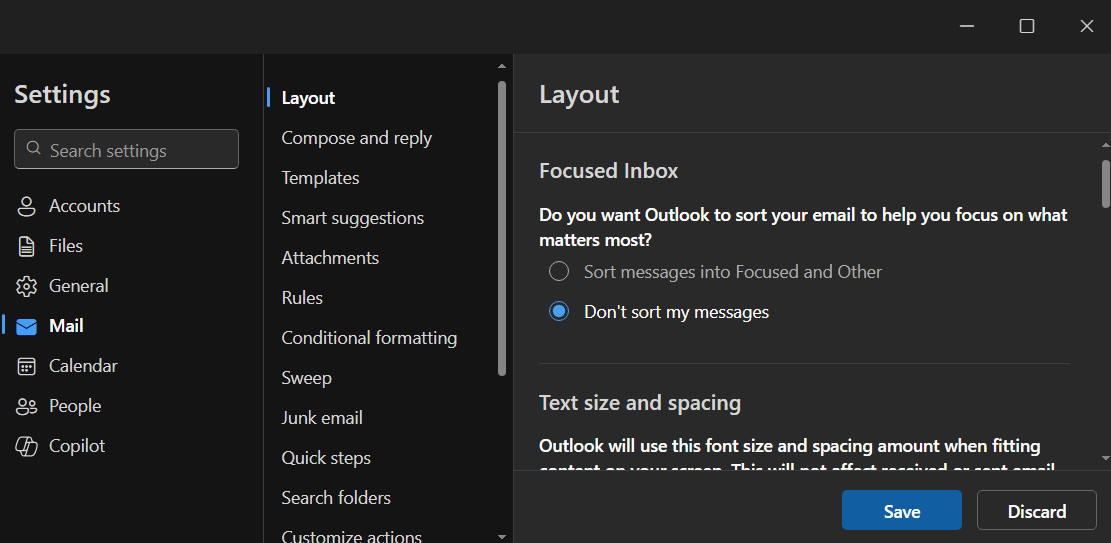This screenshot has width=1111, height=543.
Task: Click the Accounts person icon
Action: [x=26, y=206]
